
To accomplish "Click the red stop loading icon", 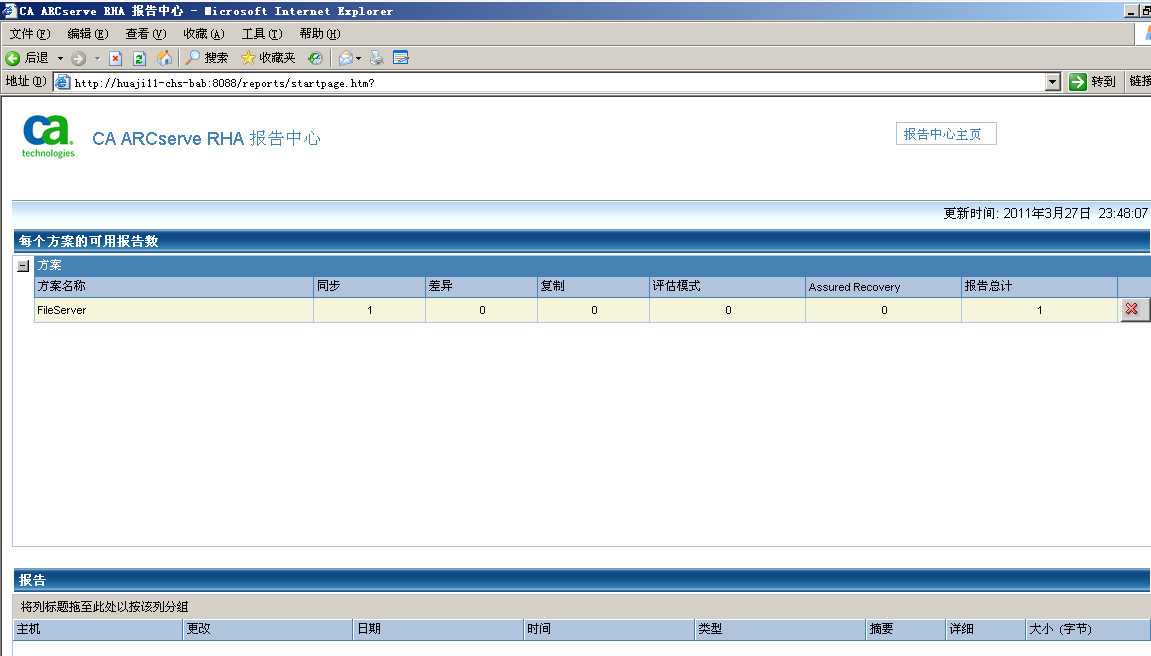I will [x=116, y=58].
